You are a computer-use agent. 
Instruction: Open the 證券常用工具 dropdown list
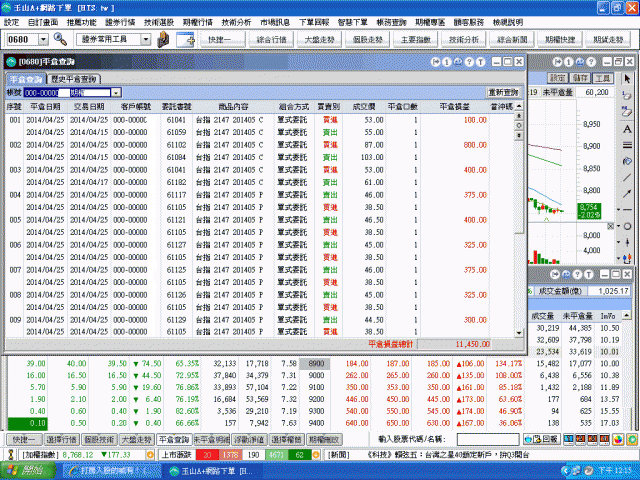146,39
